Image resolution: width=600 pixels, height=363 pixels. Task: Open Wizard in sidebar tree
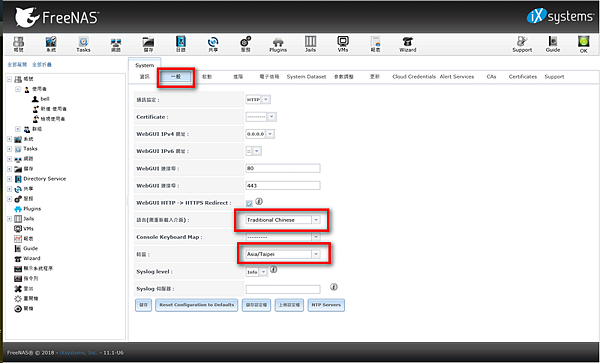tap(27, 259)
